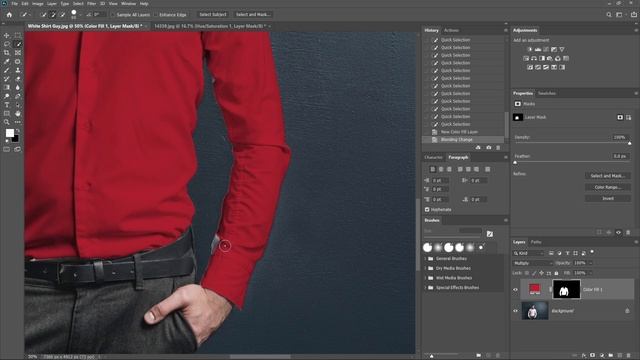This screenshot has width=640, height=360.
Task: Click the Invert mask button
Action: point(608,198)
